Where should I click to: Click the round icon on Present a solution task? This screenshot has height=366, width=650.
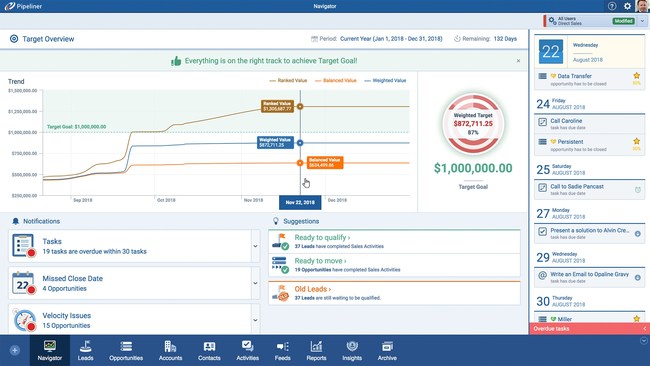click(x=638, y=234)
